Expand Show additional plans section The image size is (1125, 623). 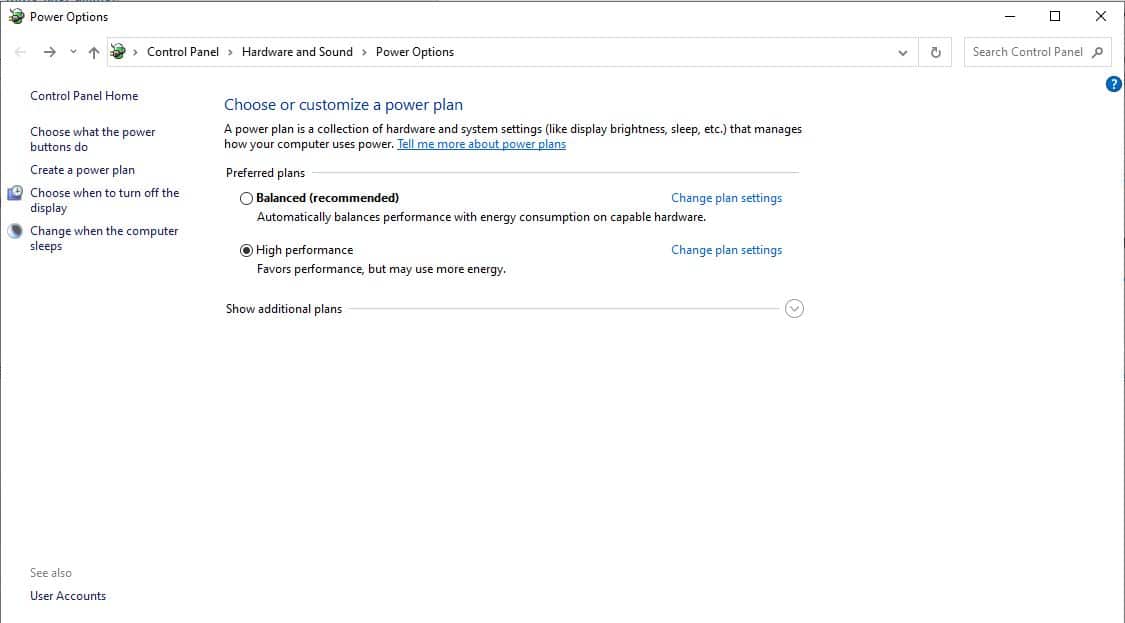[x=794, y=309]
